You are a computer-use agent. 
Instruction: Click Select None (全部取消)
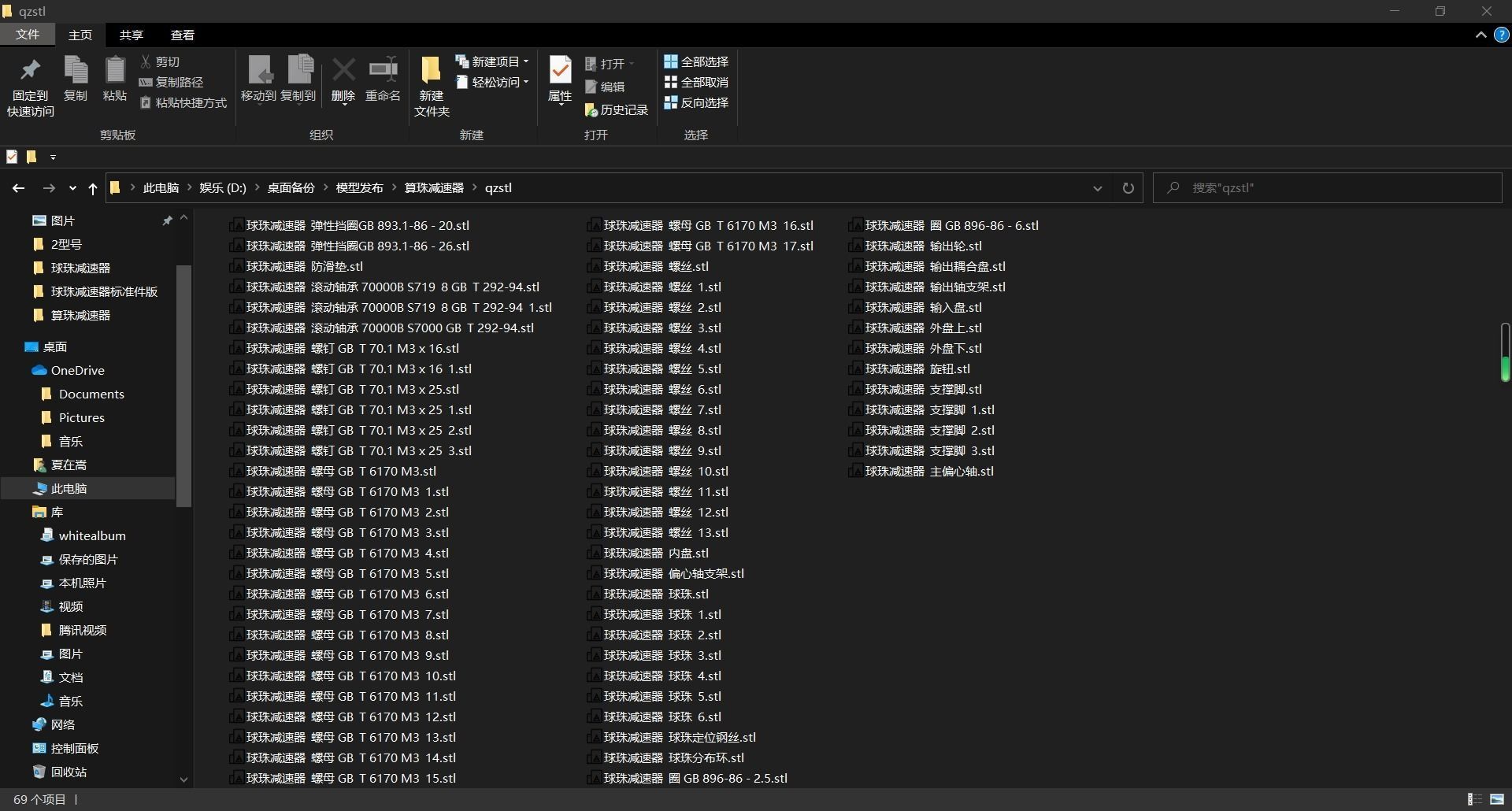point(696,82)
